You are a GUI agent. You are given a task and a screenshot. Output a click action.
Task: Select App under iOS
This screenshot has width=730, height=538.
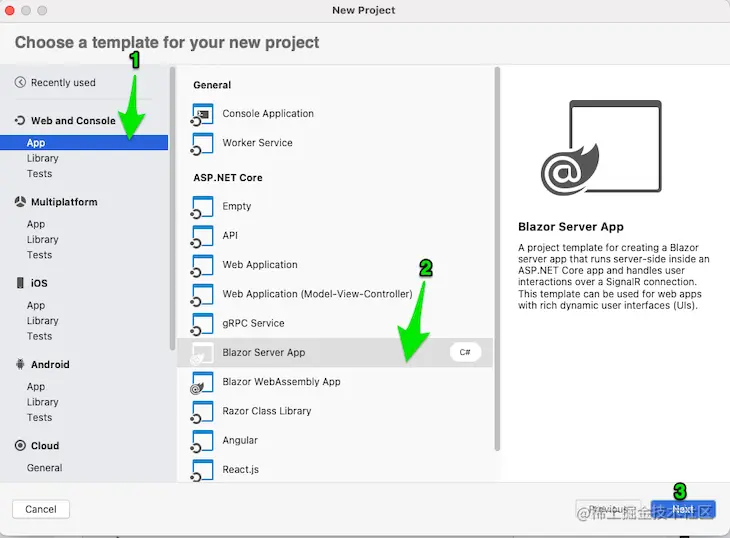coord(36,305)
